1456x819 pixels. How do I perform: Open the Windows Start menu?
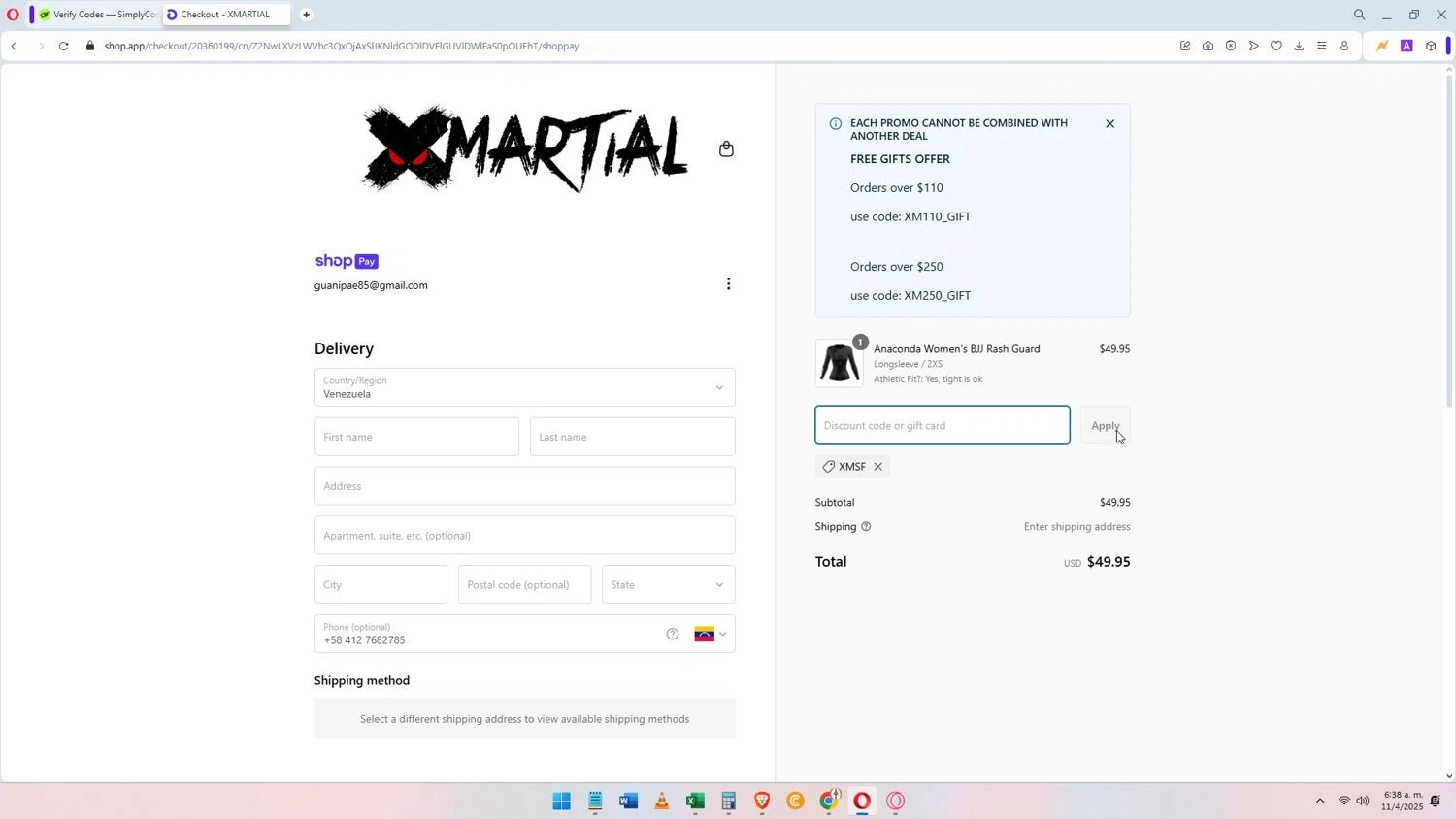click(562, 801)
